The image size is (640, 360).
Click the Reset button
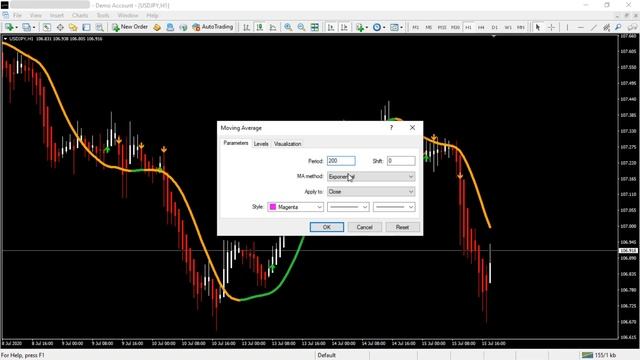(402, 227)
